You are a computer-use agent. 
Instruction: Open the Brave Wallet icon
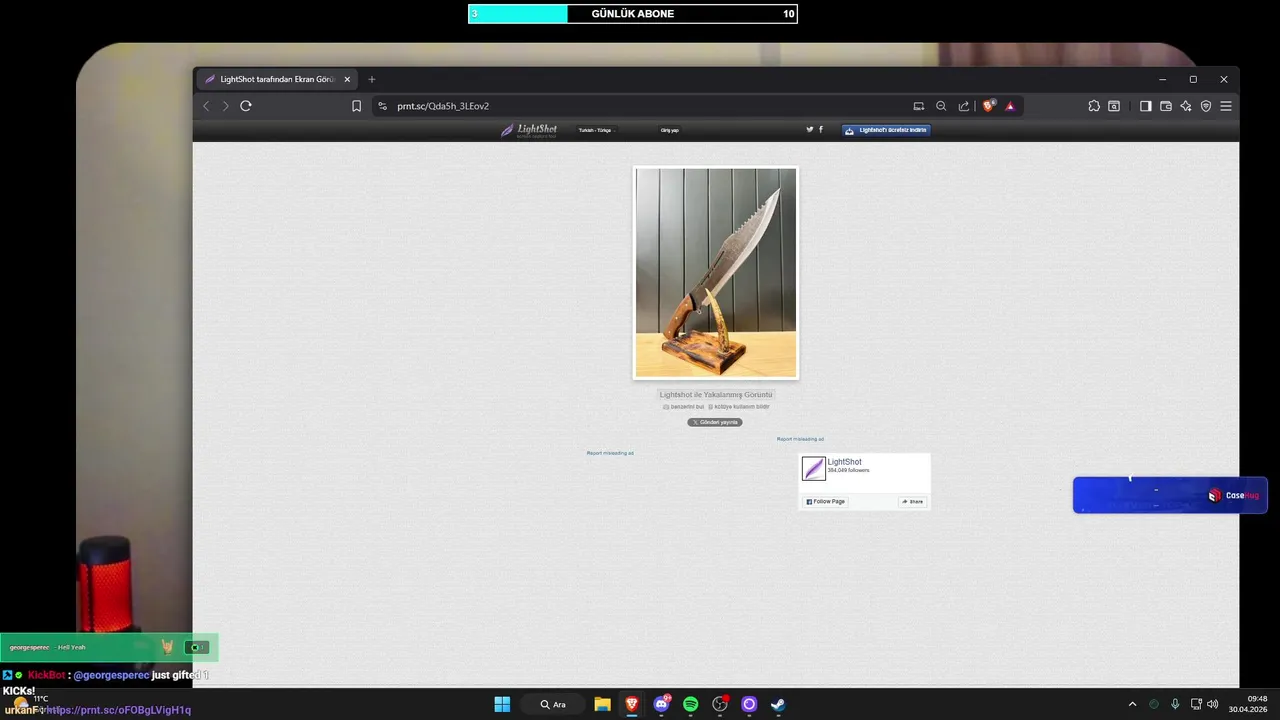pyautogui.click(x=1166, y=106)
